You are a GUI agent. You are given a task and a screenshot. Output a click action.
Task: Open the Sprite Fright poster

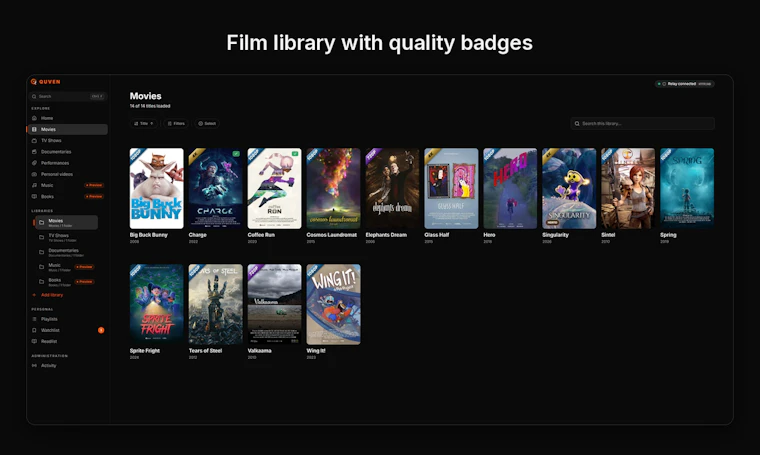coord(157,304)
